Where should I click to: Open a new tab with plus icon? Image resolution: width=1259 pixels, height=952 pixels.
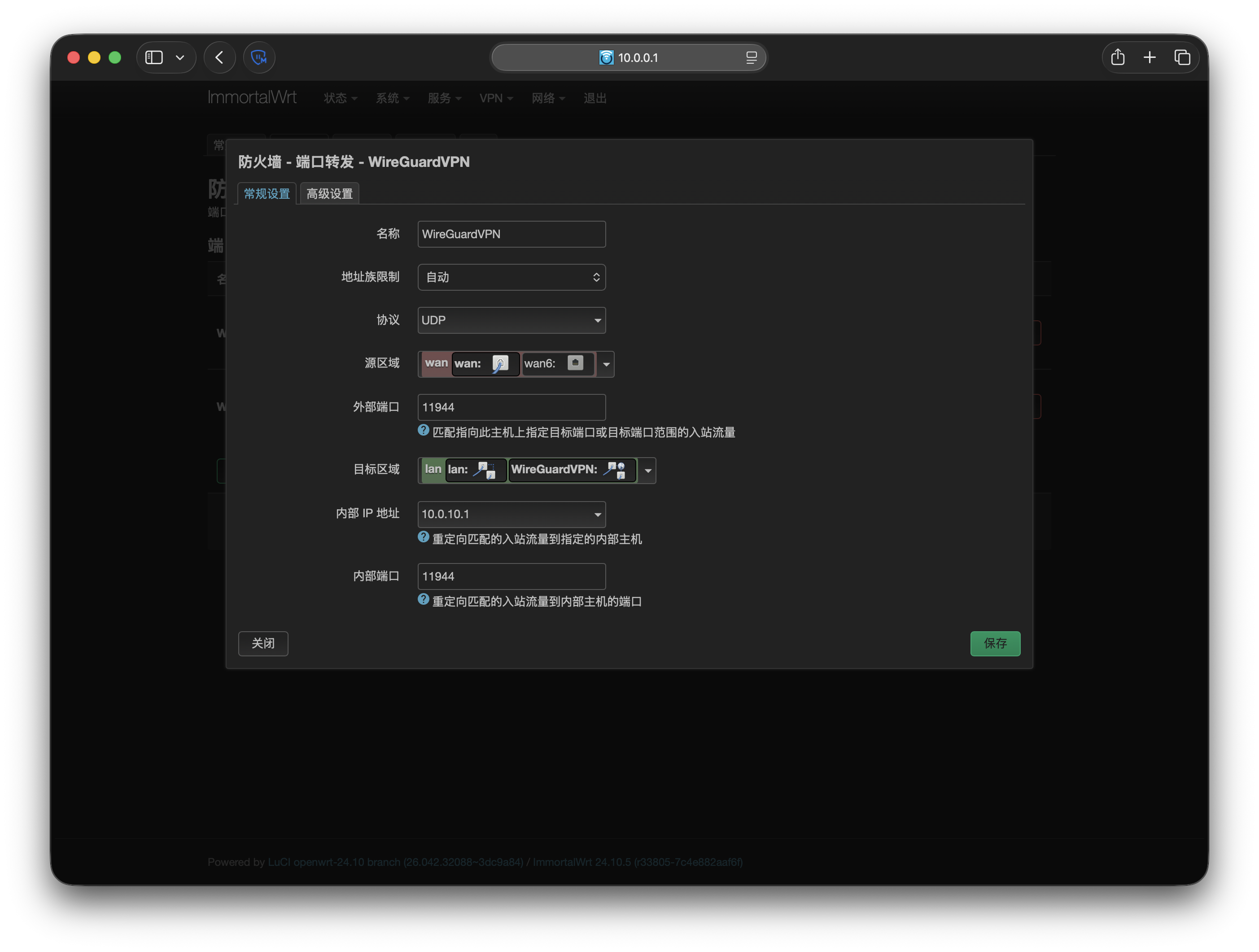tap(1149, 57)
